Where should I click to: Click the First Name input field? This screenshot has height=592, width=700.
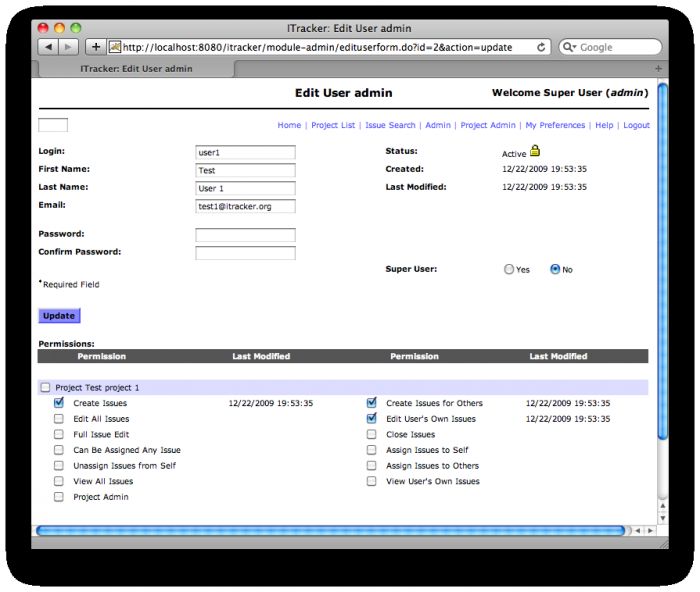pyautogui.click(x=245, y=170)
